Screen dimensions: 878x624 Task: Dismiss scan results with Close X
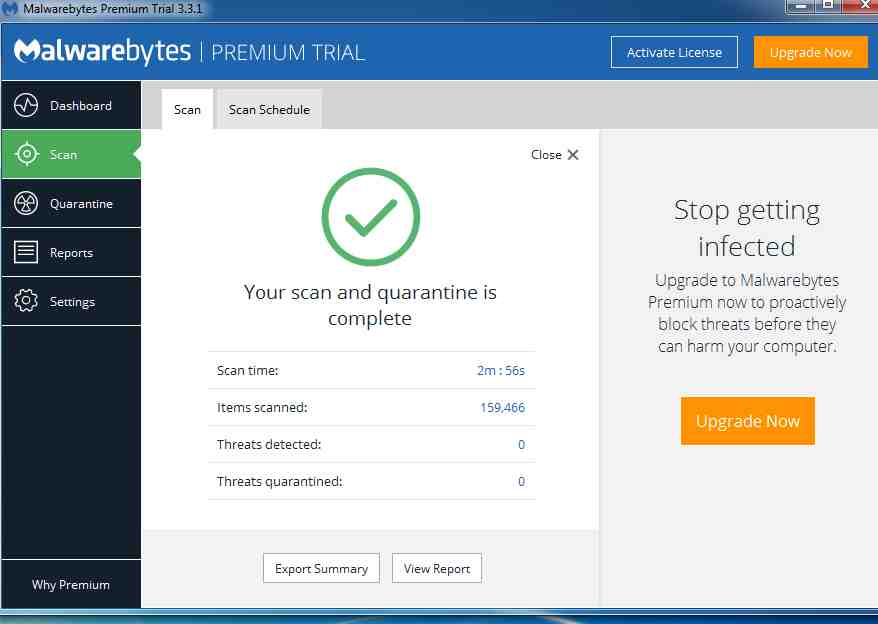[x=555, y=155]
